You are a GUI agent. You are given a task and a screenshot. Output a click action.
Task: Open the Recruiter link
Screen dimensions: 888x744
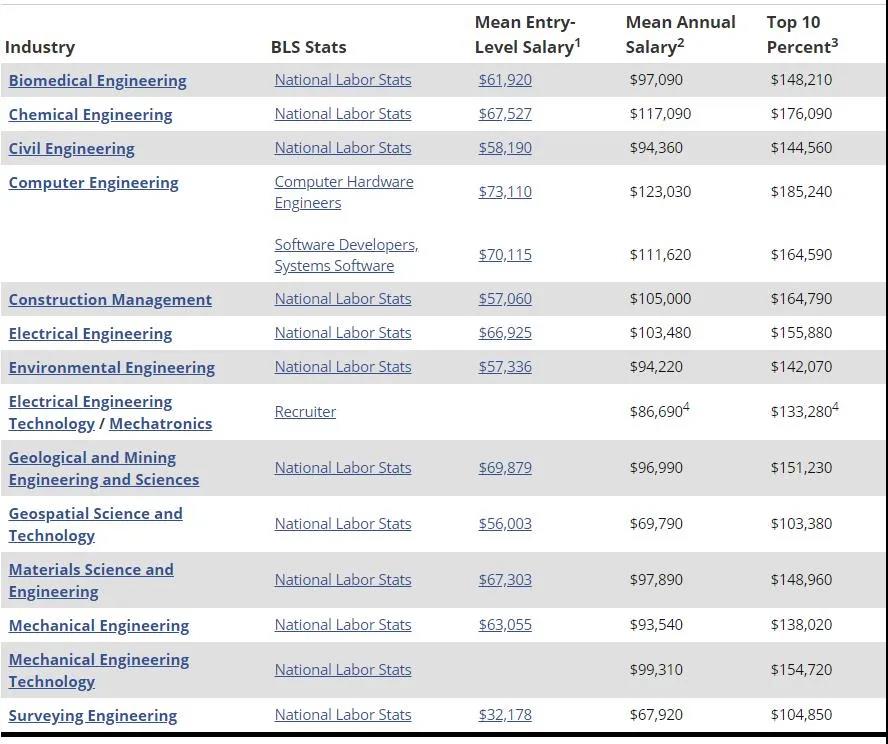[305, 412]
